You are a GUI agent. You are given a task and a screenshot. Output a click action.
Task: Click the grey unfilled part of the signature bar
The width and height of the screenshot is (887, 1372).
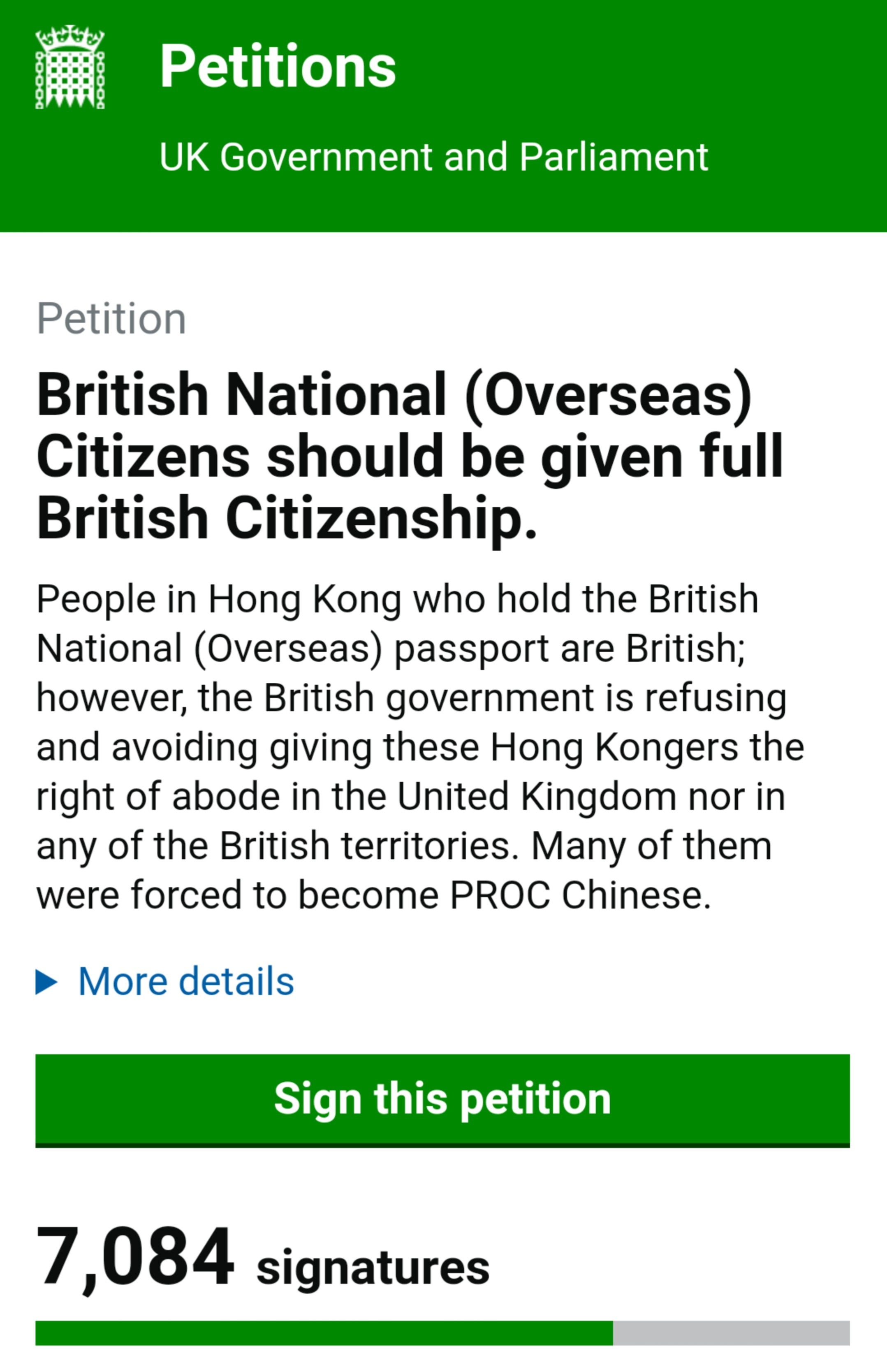coord(732,1333)
